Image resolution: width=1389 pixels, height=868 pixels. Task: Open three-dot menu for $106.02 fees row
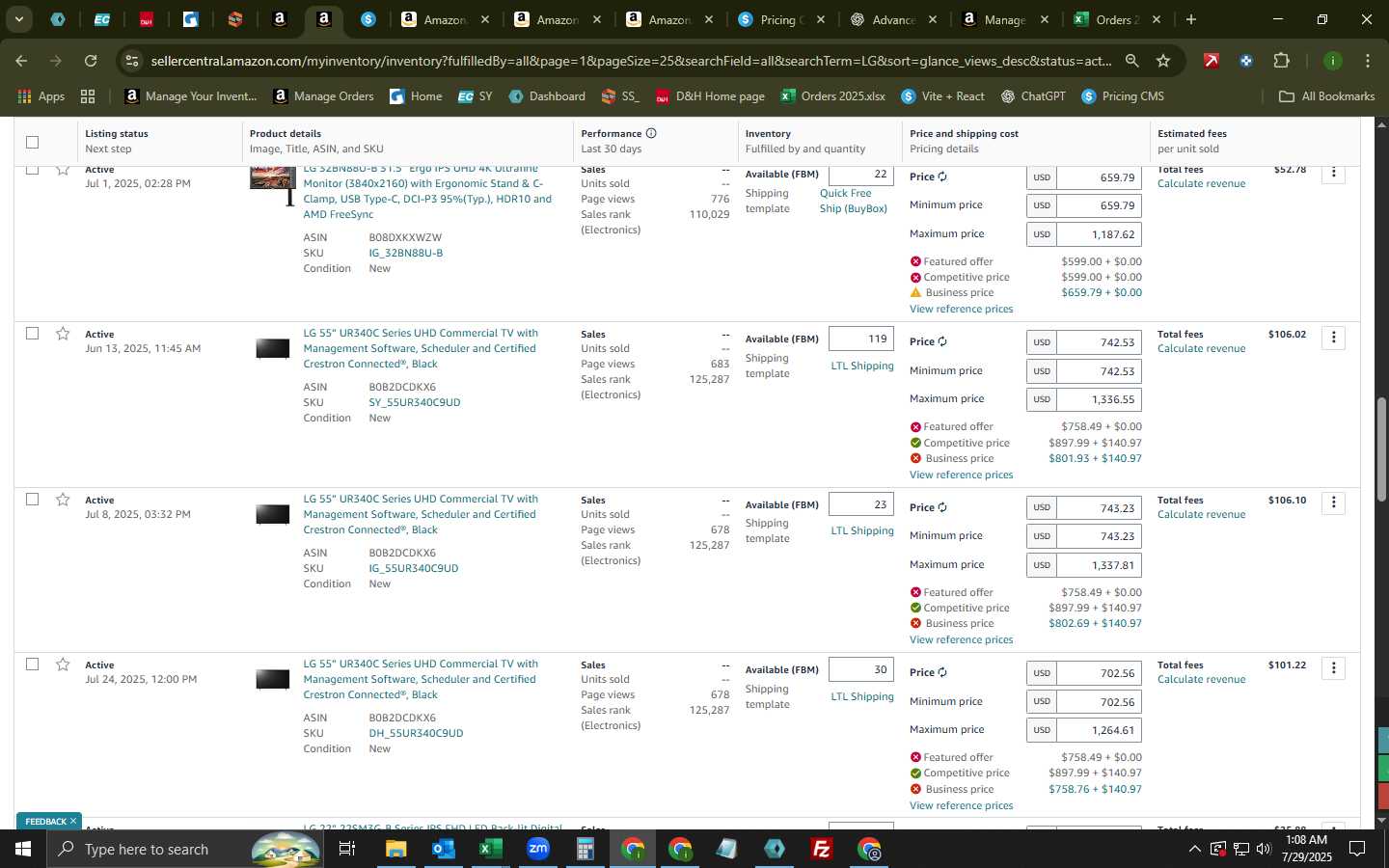coord(1333,338)
